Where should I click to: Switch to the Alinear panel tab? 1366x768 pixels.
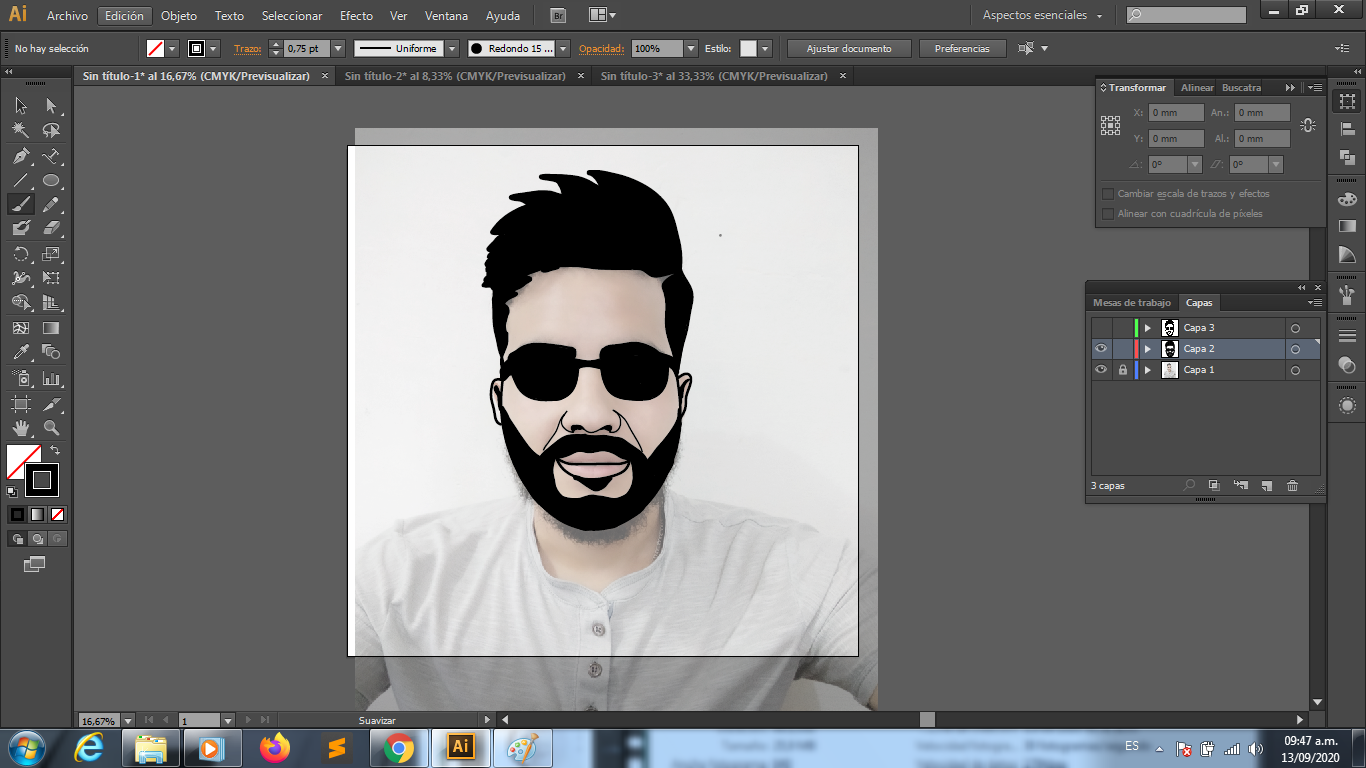(1197, 88)
